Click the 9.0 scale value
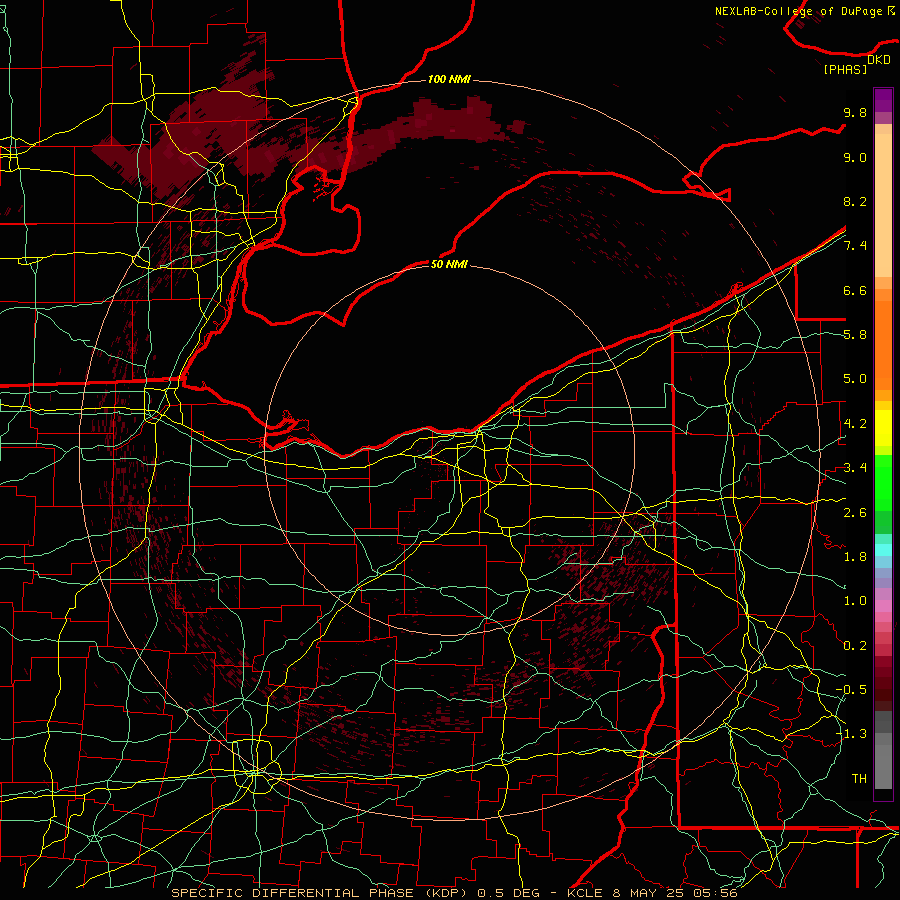Image resolution: width=900 pixels, height=900 pixels. tap(855, 157)
